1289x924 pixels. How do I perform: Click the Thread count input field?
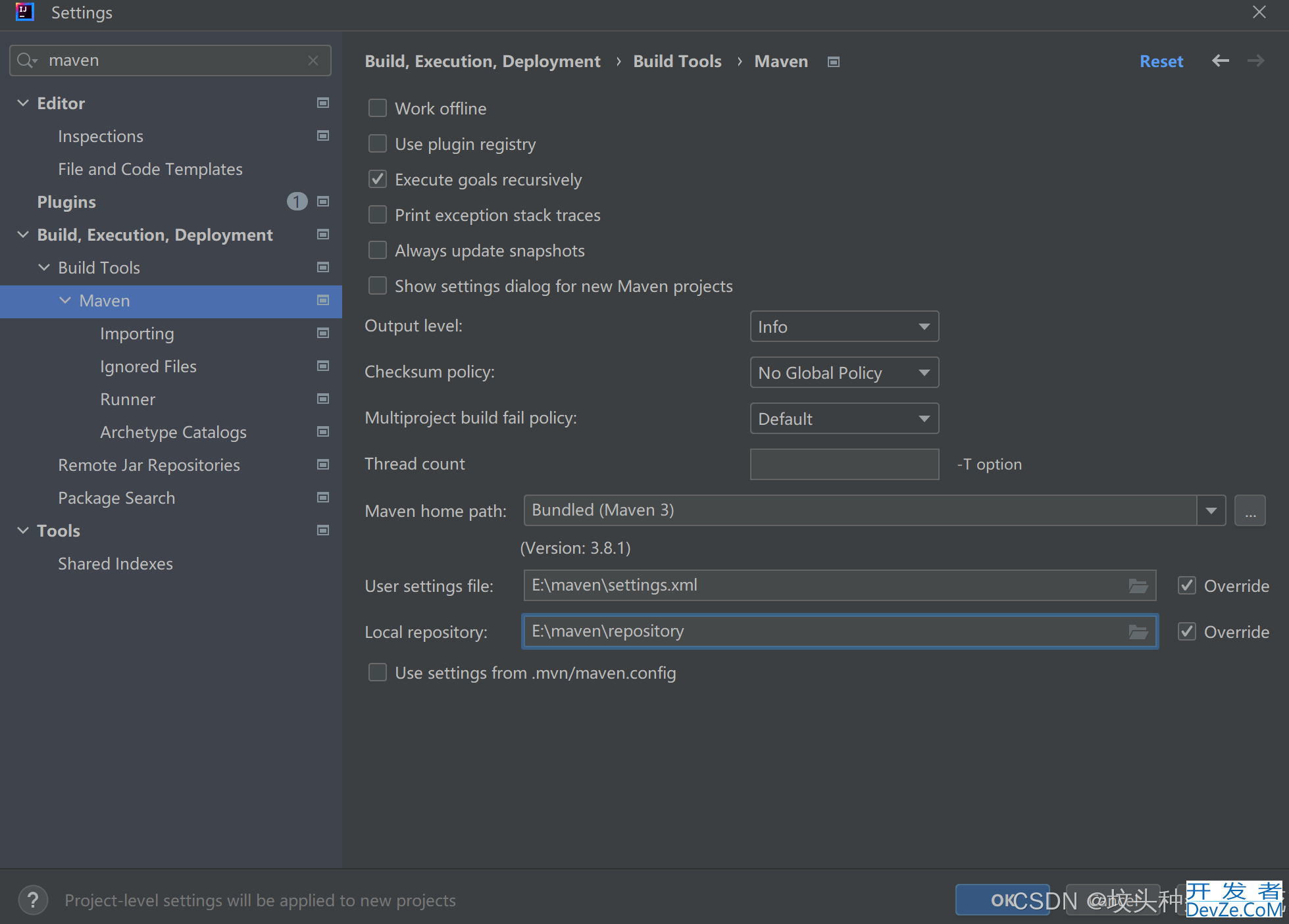844,464
